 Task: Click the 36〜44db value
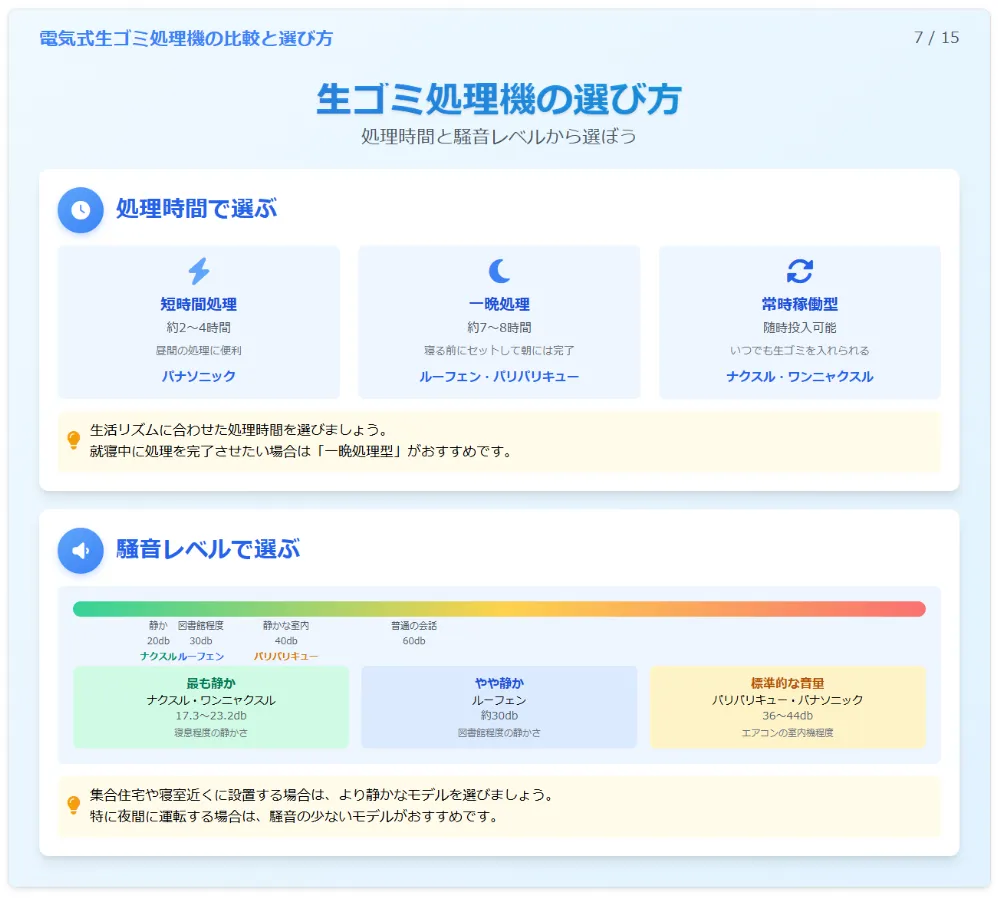788,716
